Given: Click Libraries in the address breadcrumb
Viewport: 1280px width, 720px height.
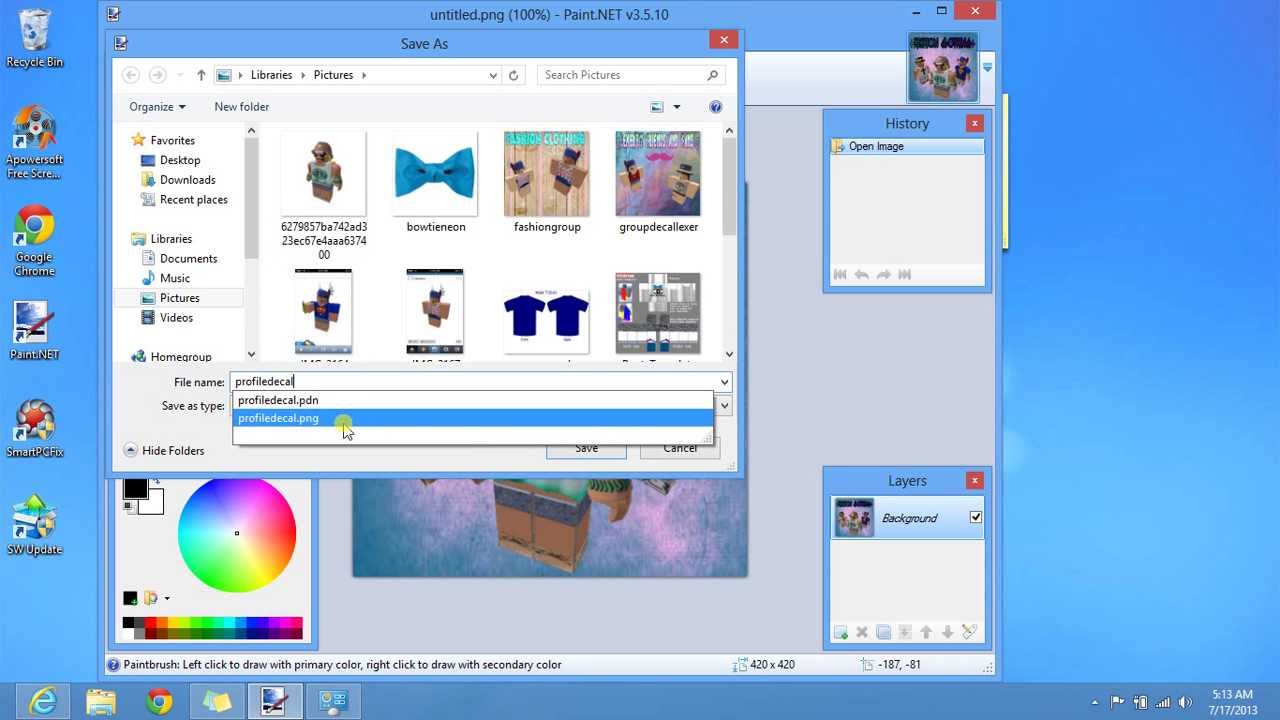Looking at the screenshot, I should tap(271, 75).
